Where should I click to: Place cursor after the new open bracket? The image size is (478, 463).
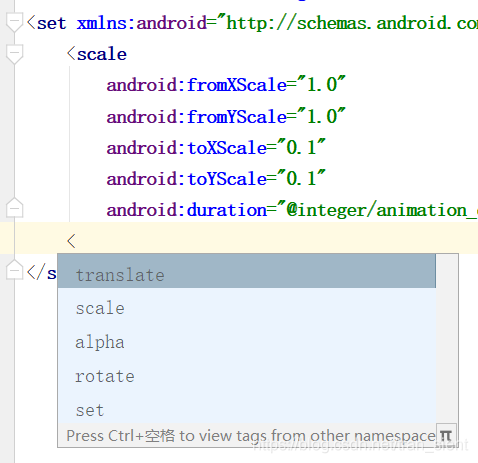[77, 241]
